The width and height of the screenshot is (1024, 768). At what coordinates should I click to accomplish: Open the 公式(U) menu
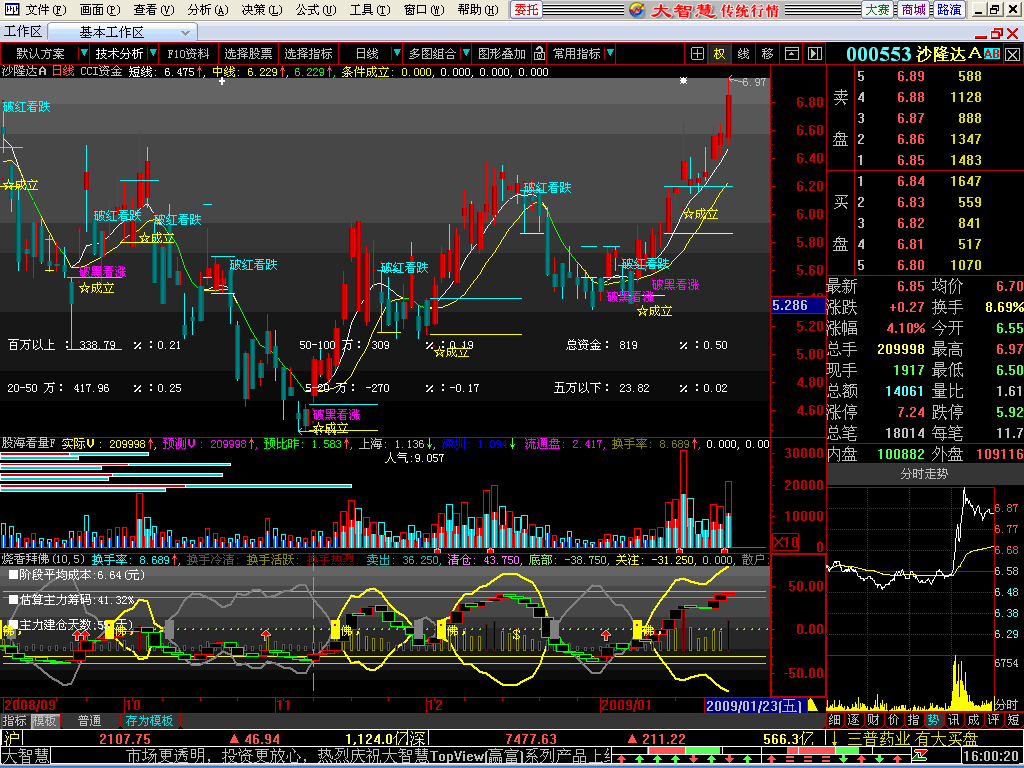pos(316,10)
